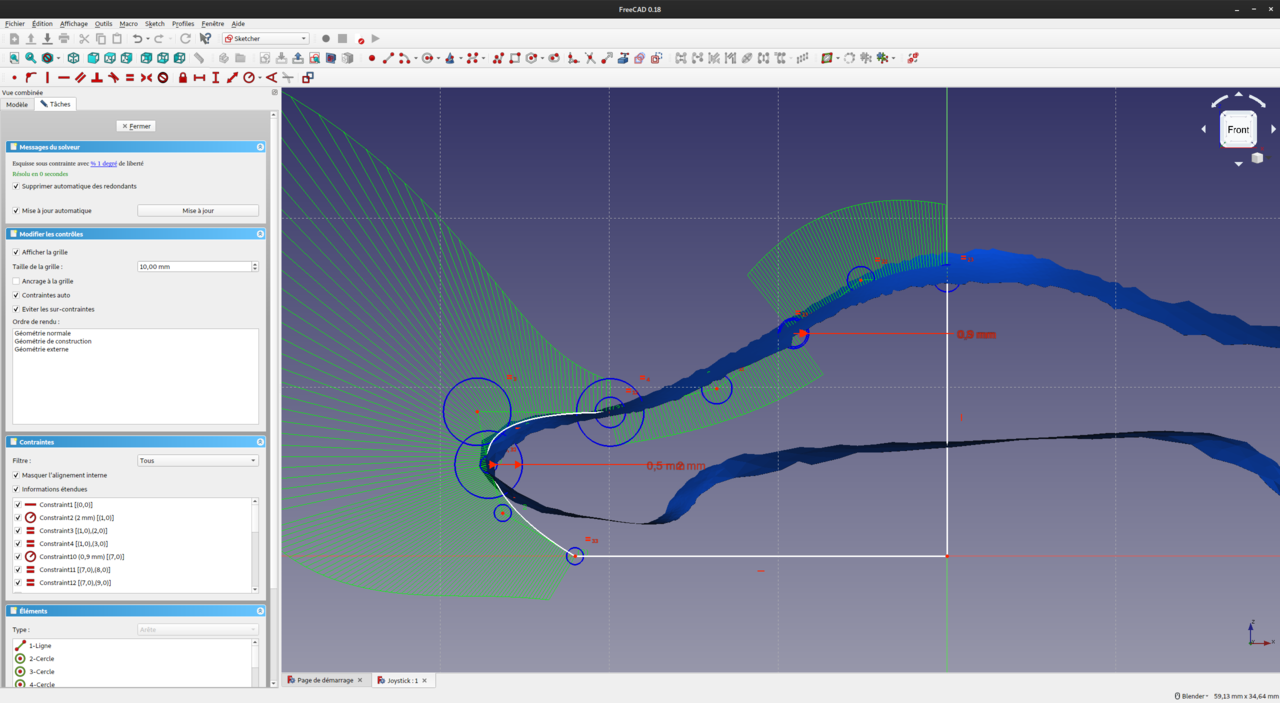Select 1-Ligne in elements list
1280x703 pixels.
[40, 646]
